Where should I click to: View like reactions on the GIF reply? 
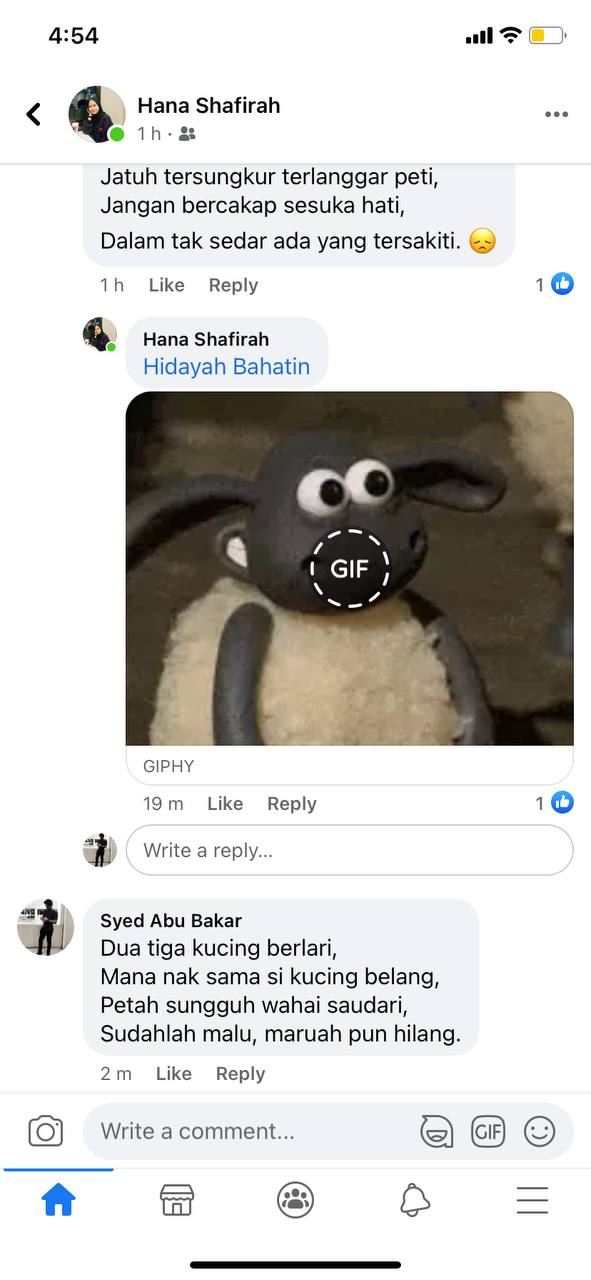554,803
